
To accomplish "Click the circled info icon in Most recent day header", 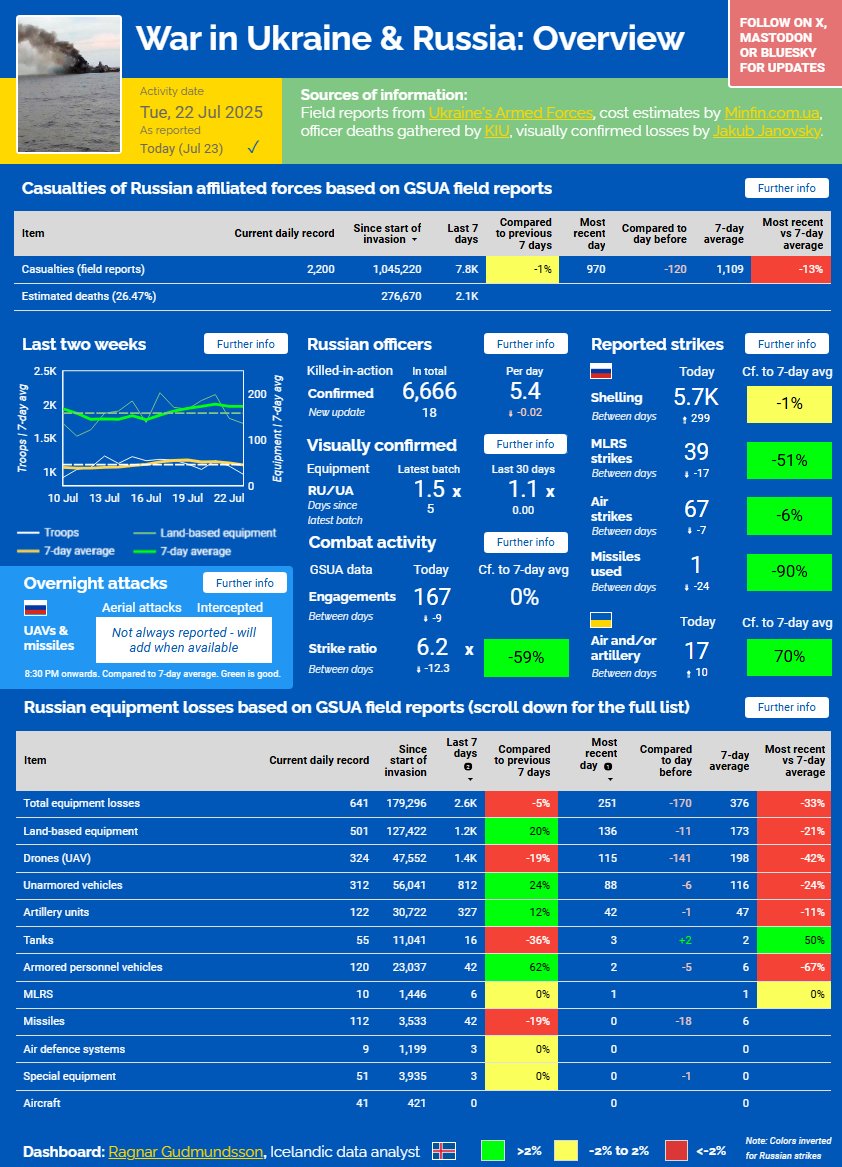I will coord(607,767).
